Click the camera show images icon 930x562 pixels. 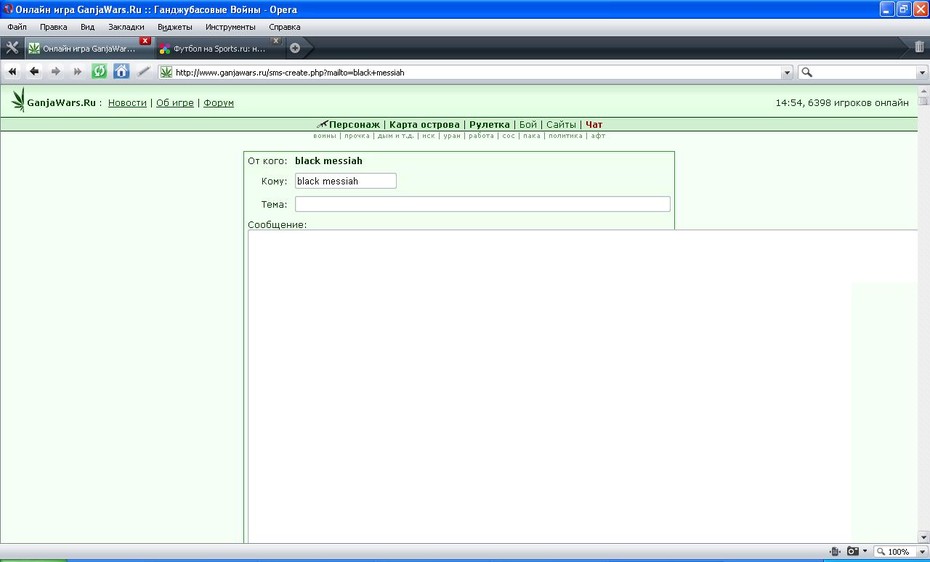(x=853, y=551)
